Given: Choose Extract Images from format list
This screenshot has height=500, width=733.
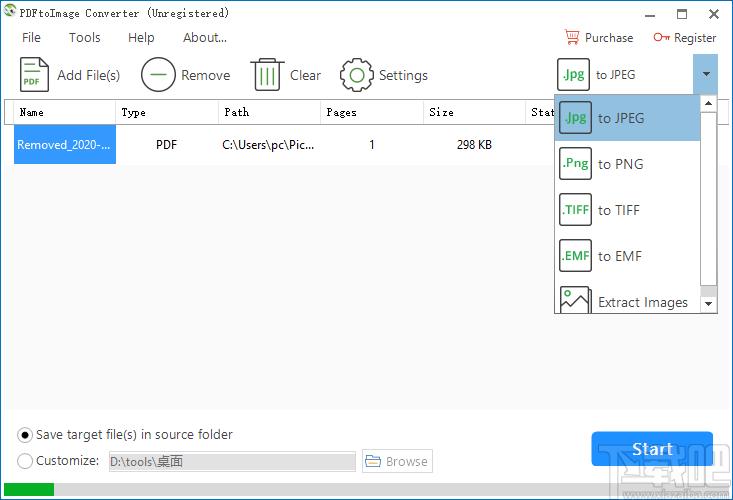Looking at the screenshot, I should coord(627,300).
